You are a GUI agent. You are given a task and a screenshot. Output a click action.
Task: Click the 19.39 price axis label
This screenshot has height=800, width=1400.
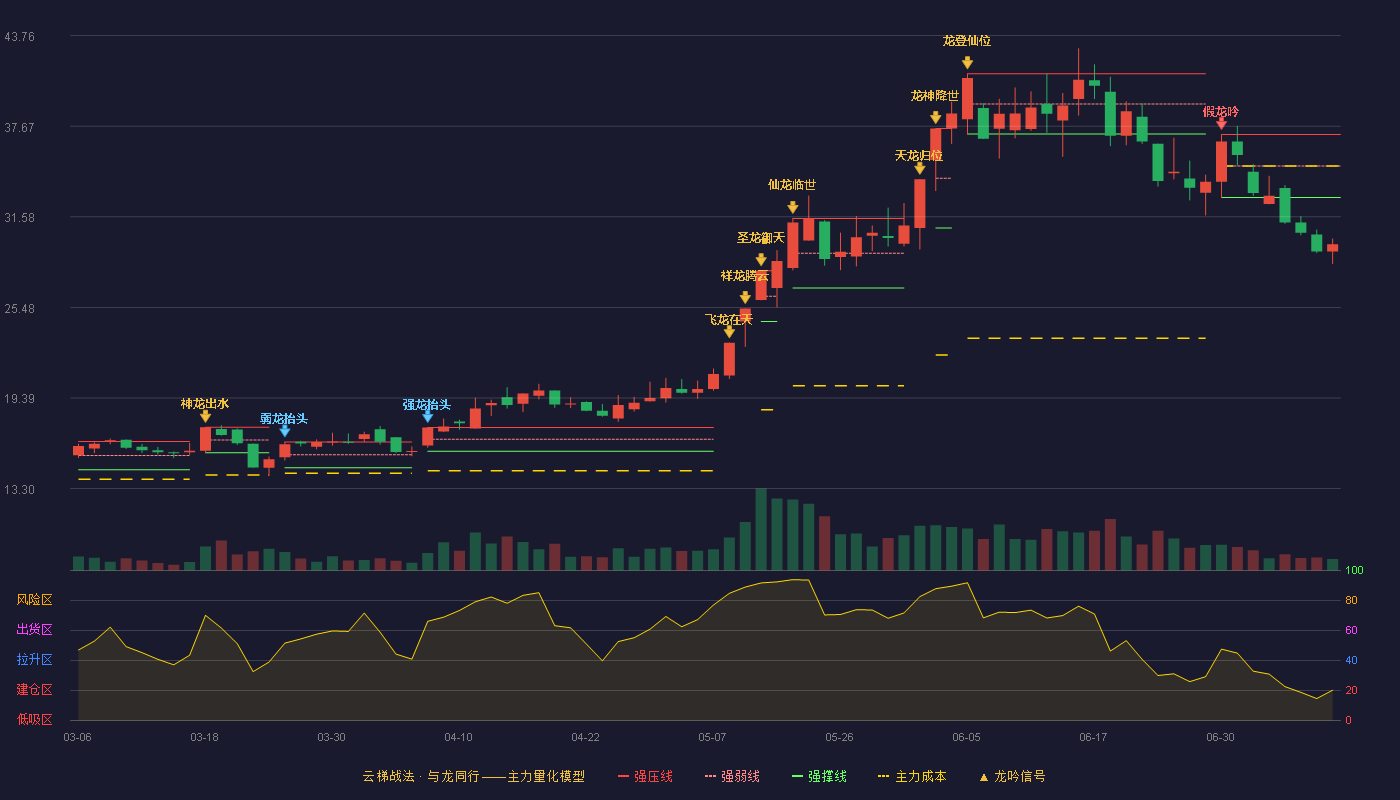[x=20, y=399]
